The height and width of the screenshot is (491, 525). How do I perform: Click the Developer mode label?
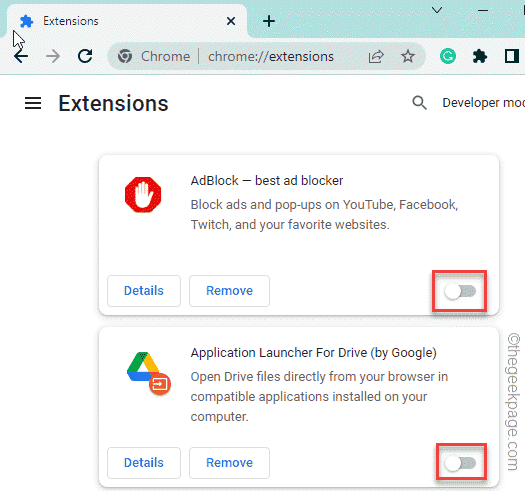click(x=483, y=103)
